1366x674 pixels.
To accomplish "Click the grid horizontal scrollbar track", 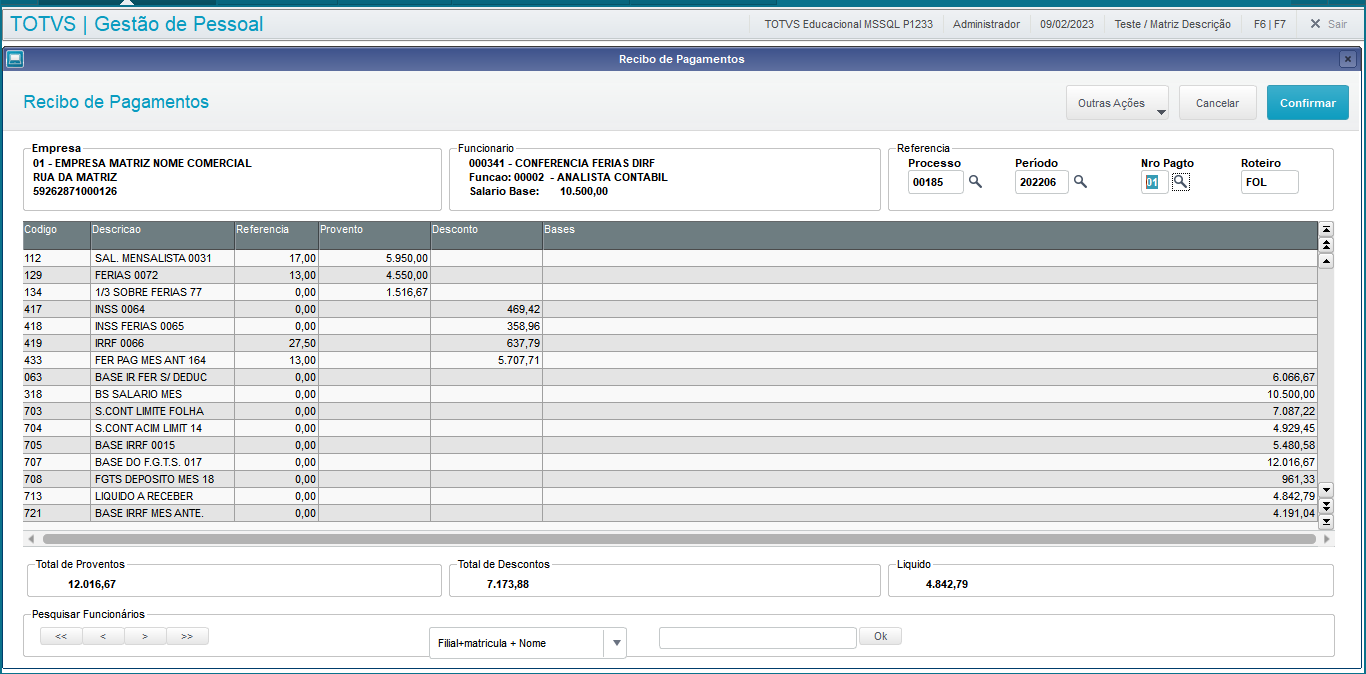I will click(678, 539).
